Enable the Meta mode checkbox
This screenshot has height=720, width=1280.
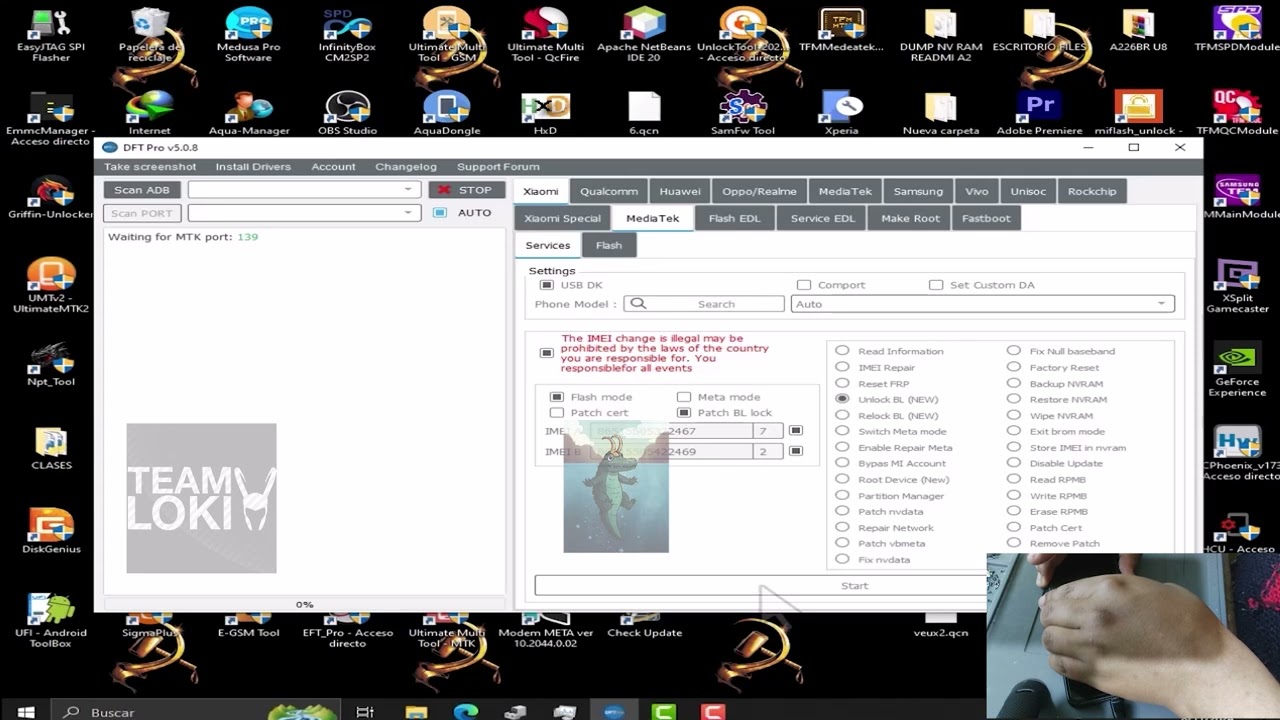coord(684,397)
